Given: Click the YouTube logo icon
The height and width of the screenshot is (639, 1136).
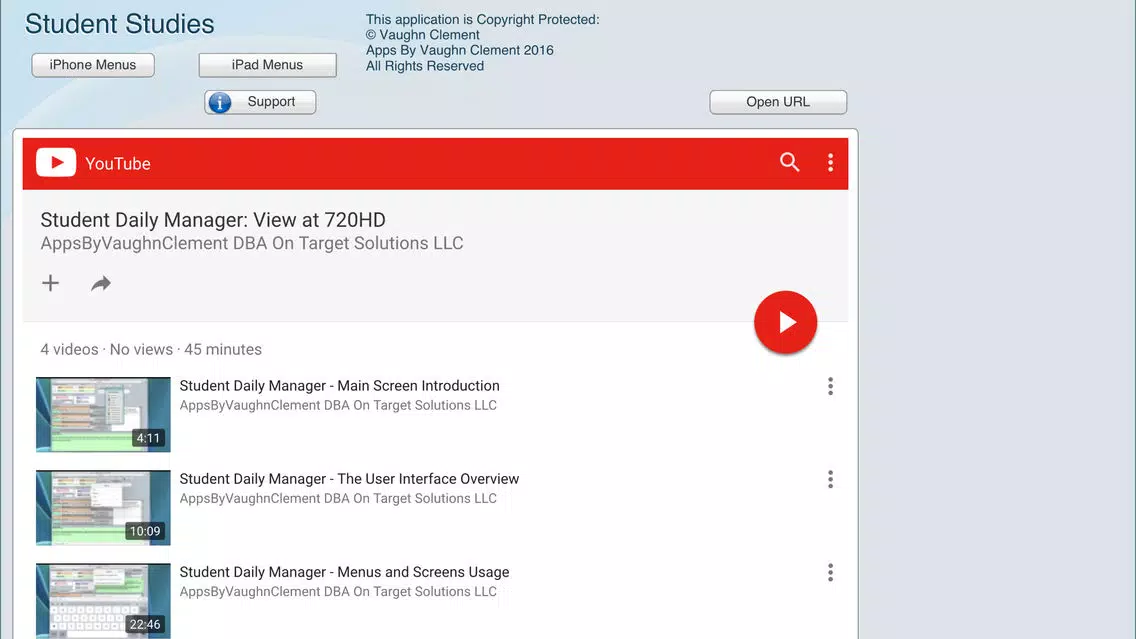Looking at the screenshot, I should pos(56,162).
